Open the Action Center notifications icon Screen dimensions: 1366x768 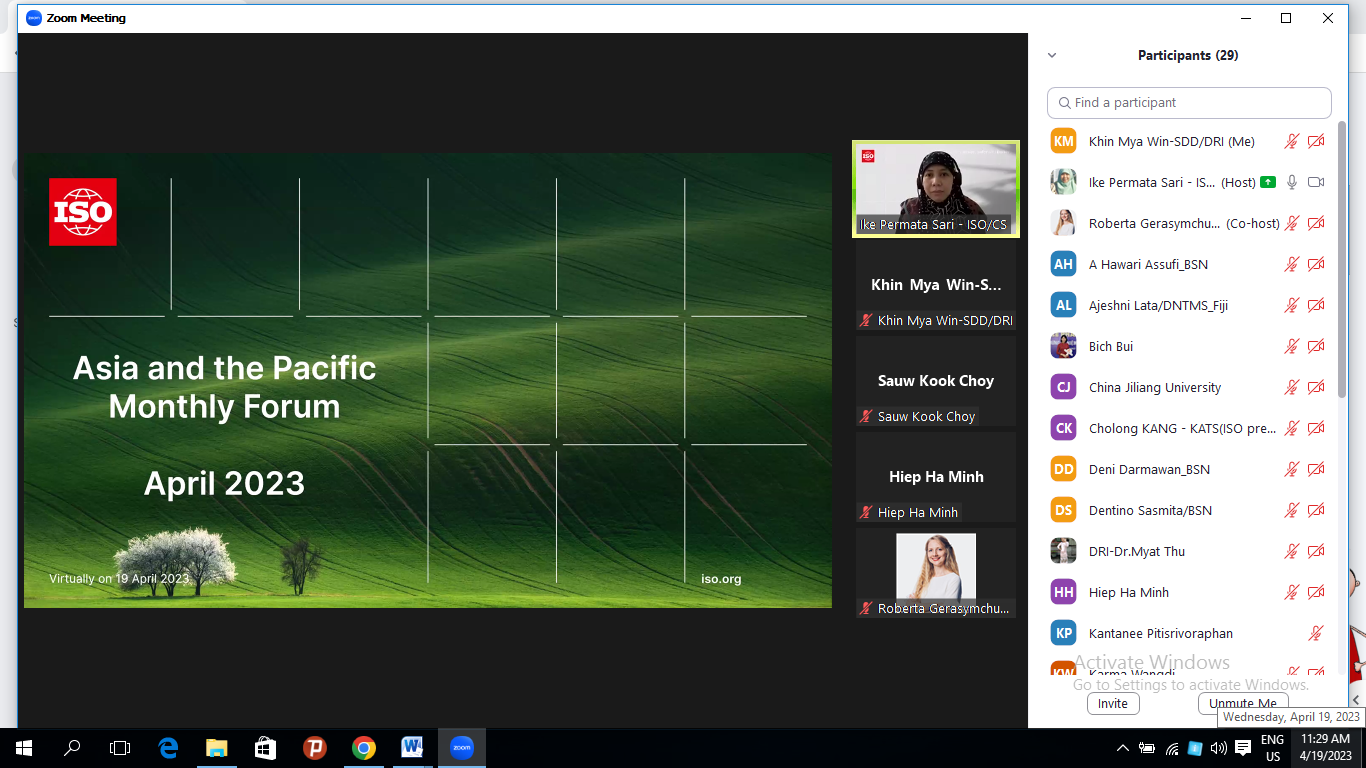coord(1243,748)
